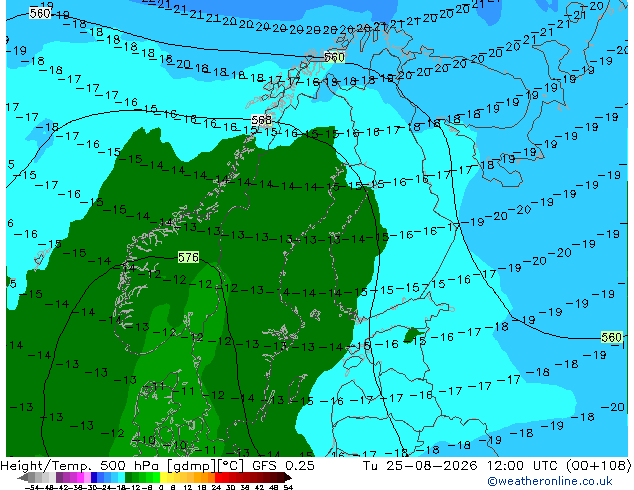This screenshot has height=490, width=634.
Task: Pick the yellow segment of the temperature legend
Action: click(x=163, y=477)
